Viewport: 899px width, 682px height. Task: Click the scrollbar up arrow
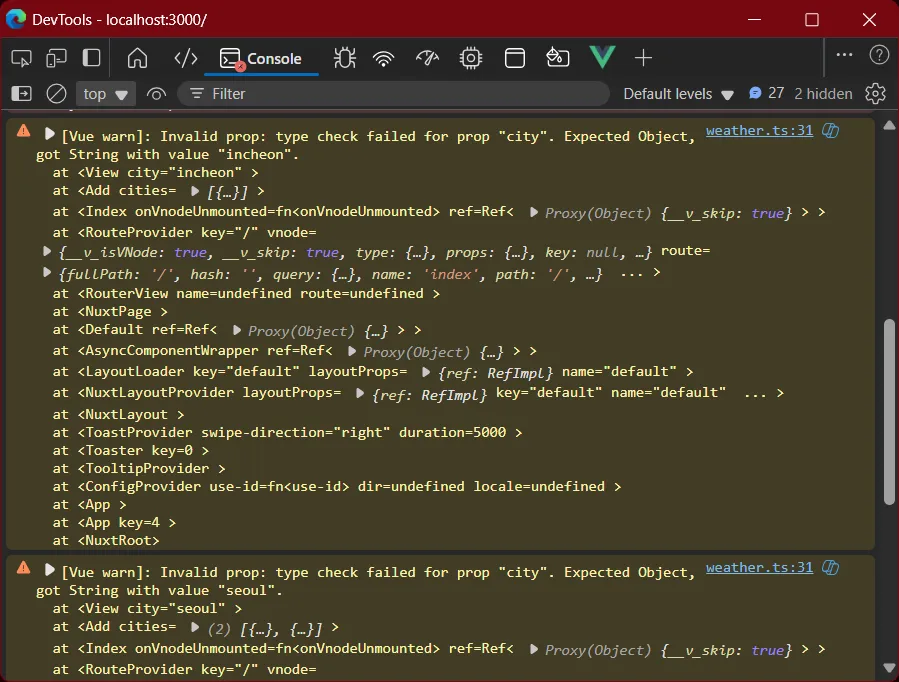(889, 125)
